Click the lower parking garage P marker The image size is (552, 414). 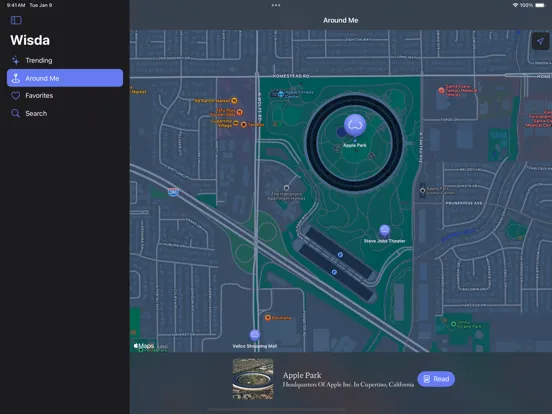334,272
